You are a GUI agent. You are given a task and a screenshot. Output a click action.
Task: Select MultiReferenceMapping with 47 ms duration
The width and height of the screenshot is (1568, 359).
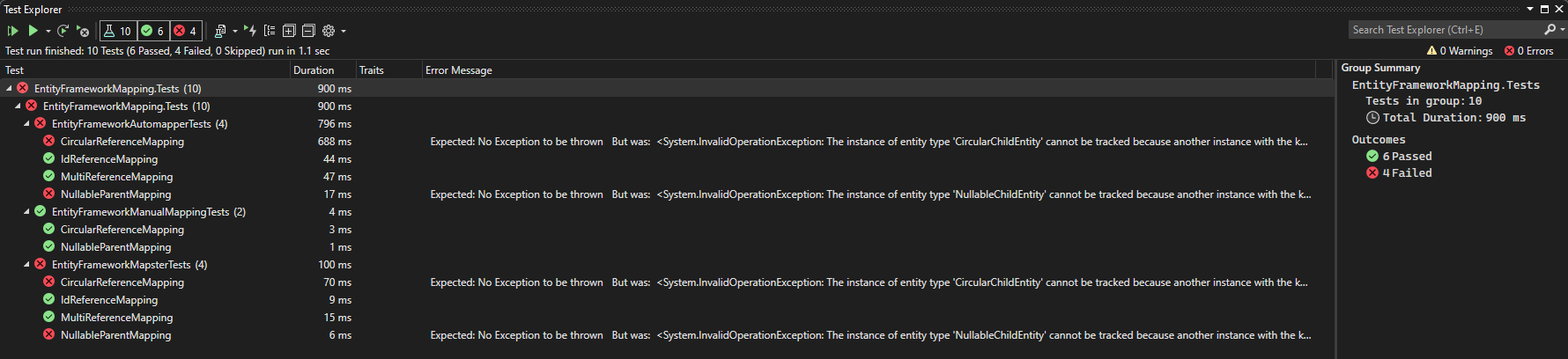668,176
